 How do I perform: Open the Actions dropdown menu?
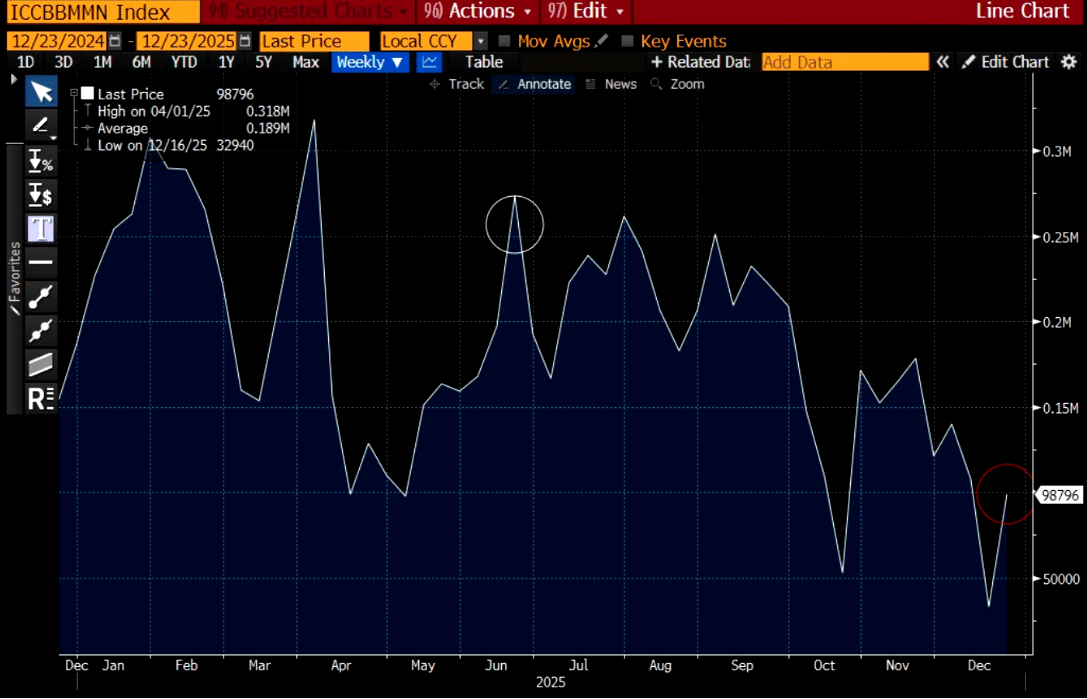click(478, 12)
